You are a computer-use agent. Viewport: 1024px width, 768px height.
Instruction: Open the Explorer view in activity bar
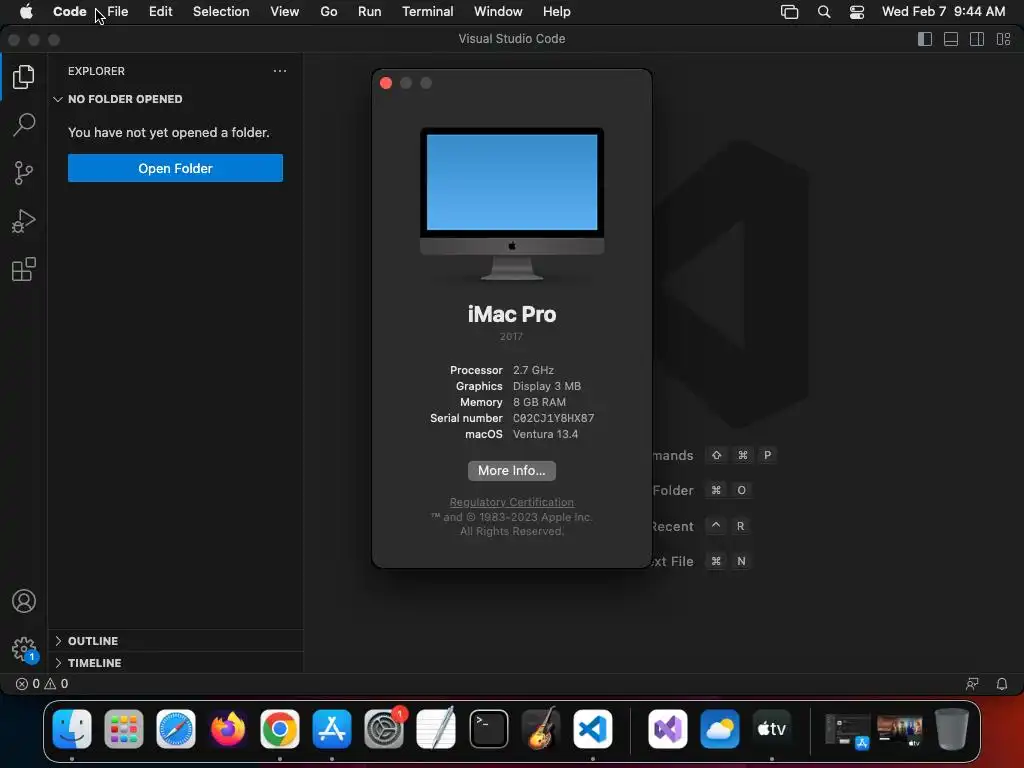(x=24, y=77)
